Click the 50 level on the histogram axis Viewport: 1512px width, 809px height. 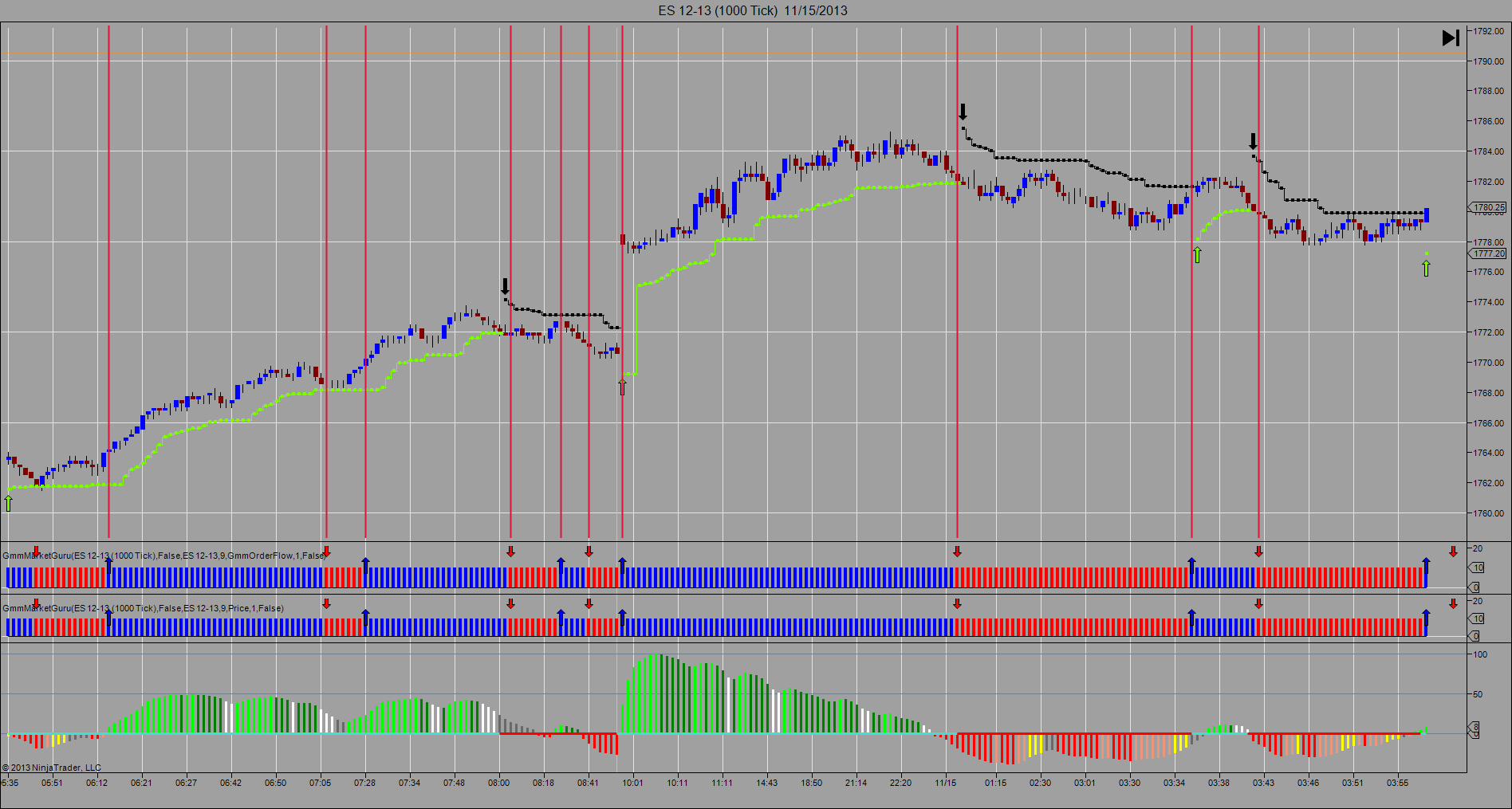coord(1478,695)
